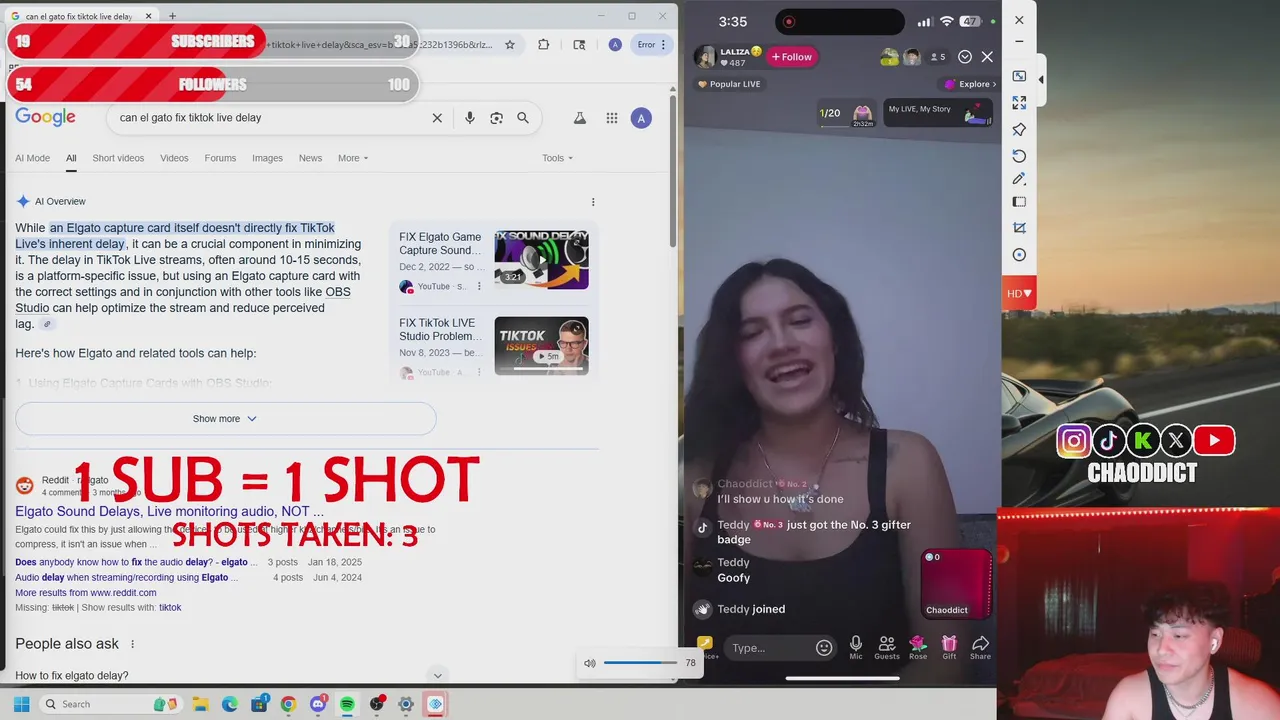The height and width of the screenshot is (720, 1280).
Task: Select the Images search tab
Action: click(x=267, y=158)
